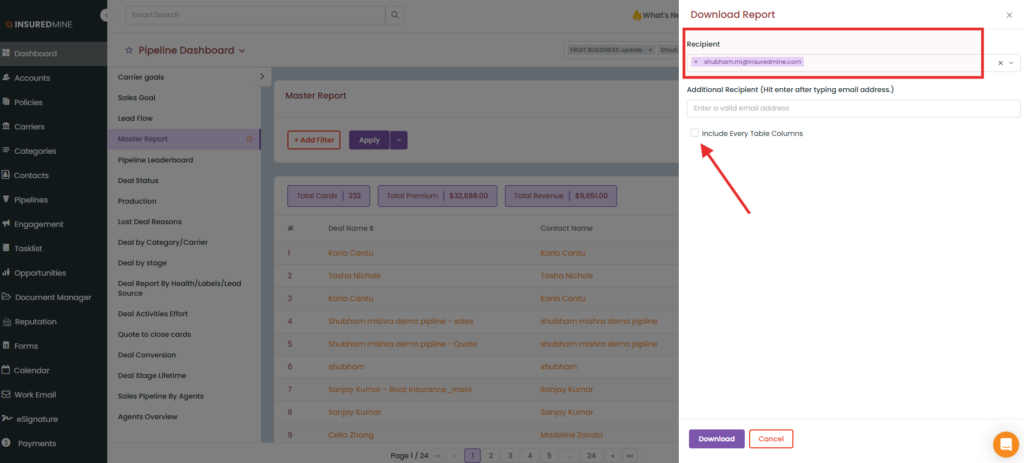The width and height of the screenshot is (1024, 463).
Task: Click the Forms sidebar icon
Action: pos(6,345)
